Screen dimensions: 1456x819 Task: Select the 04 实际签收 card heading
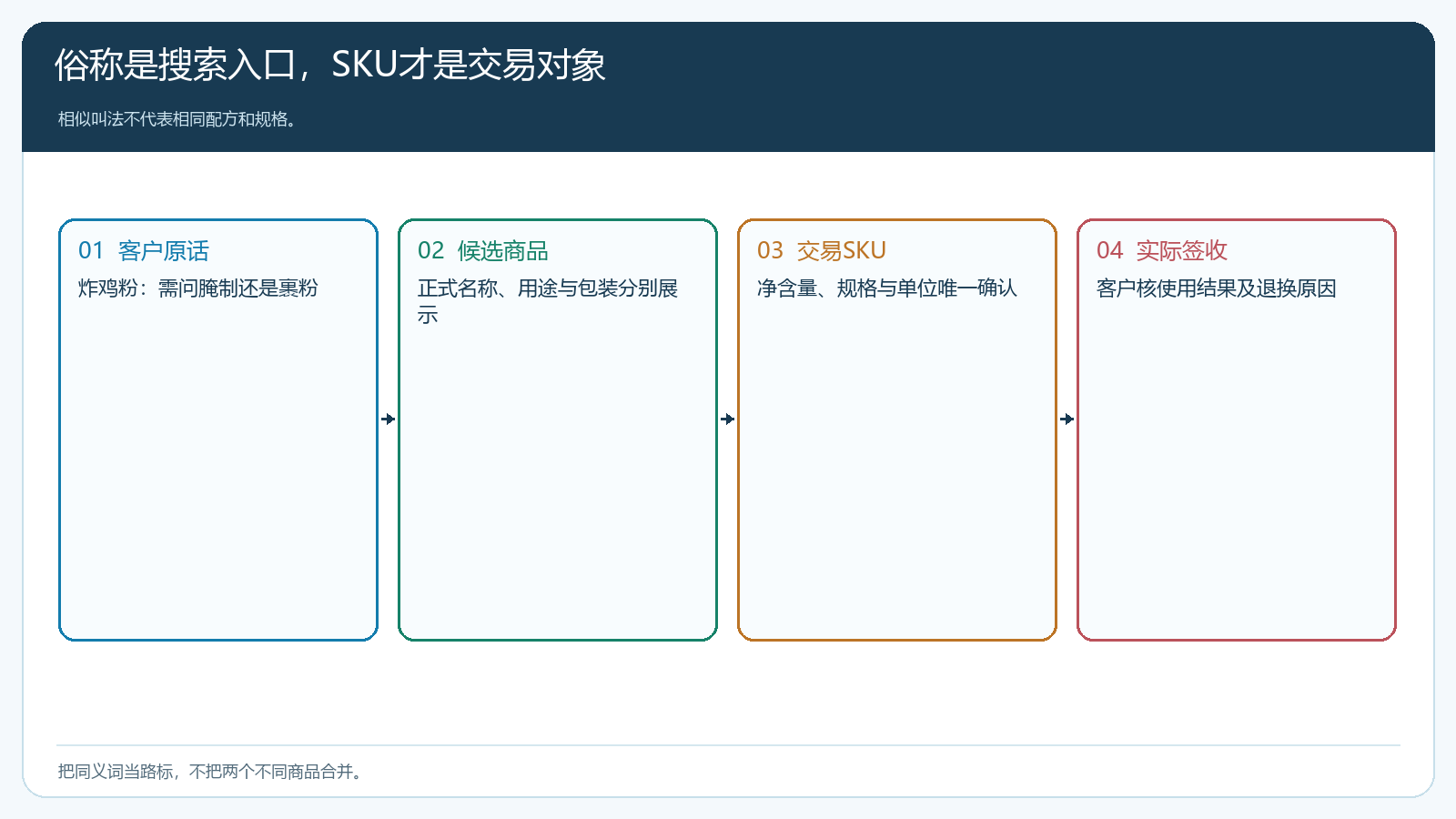1162,250
